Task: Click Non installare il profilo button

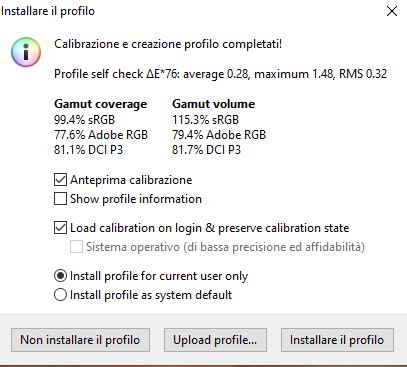Action: [x=80, y=340]
